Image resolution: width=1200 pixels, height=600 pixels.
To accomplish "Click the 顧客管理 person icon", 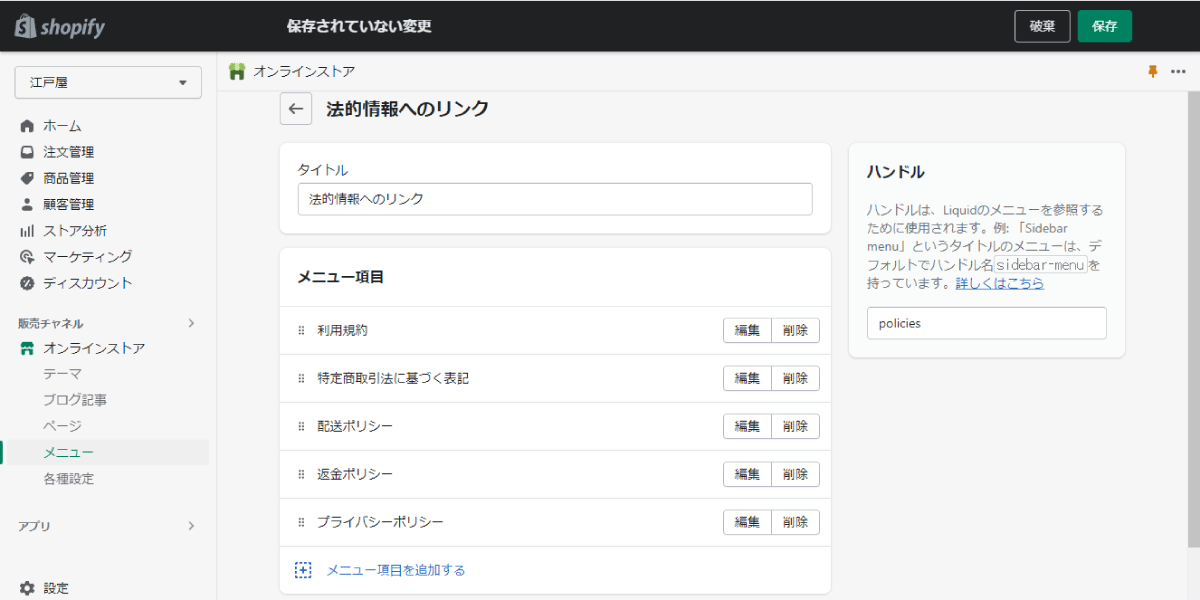I will [27, 204].
